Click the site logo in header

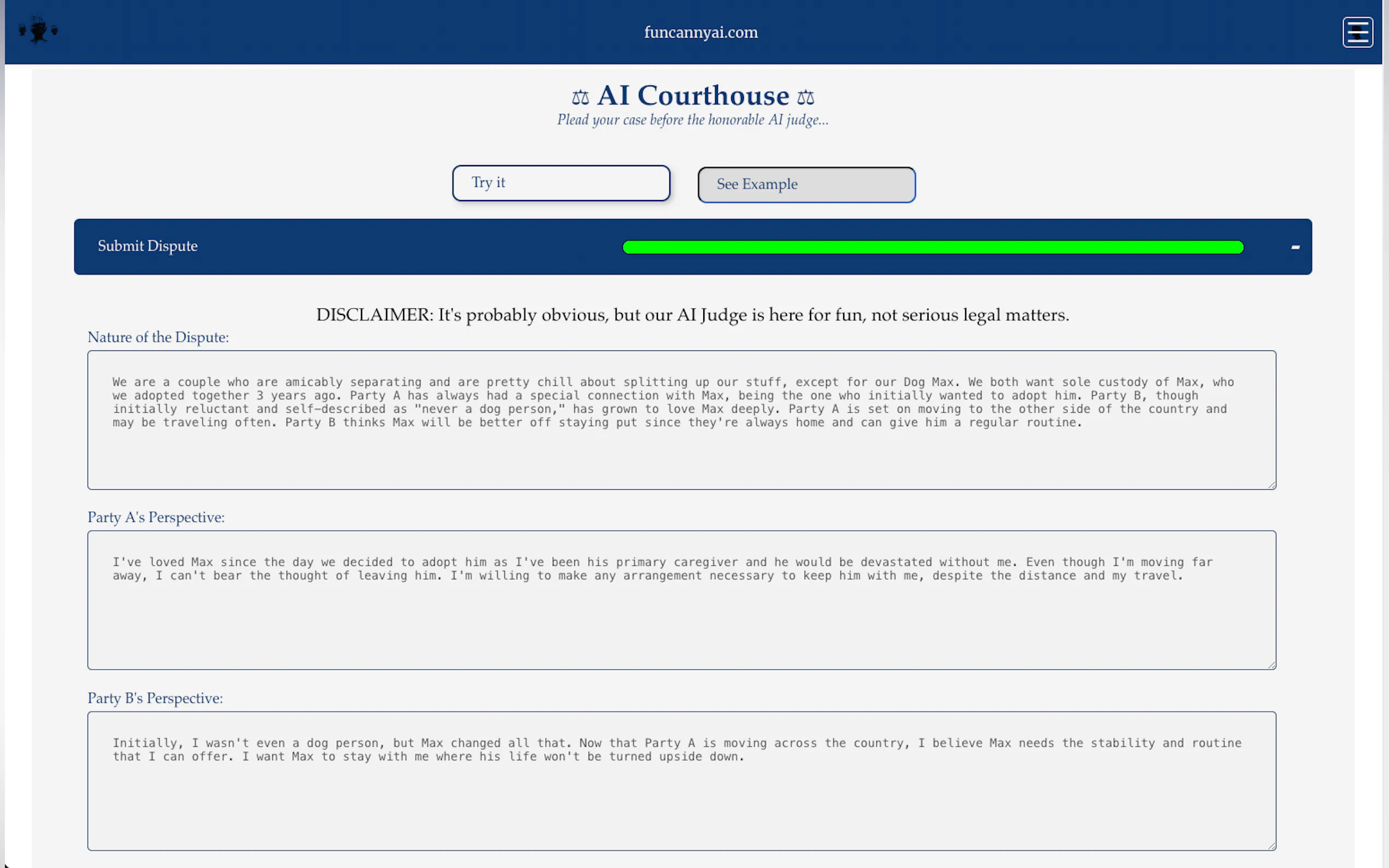pos(38,31)
